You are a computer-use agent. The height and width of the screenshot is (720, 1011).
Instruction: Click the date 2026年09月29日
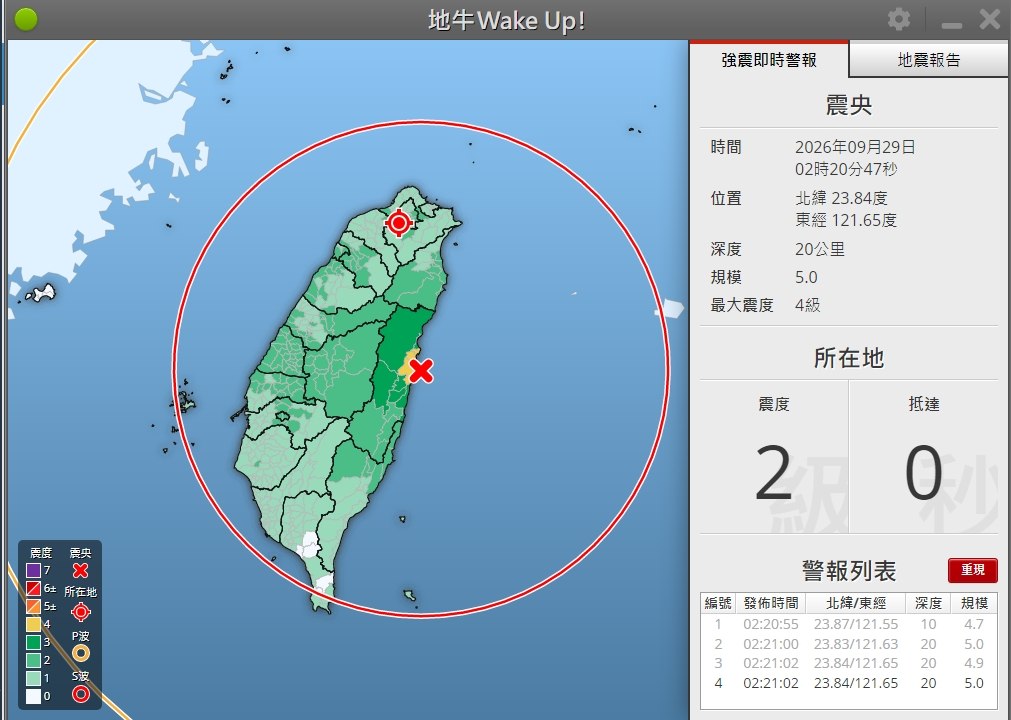pos(855,147)
